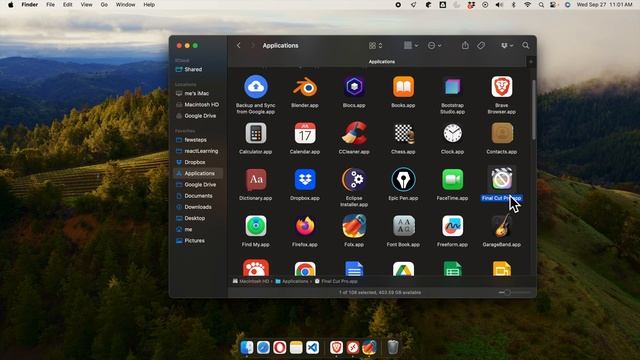The image size is (640, 360).
Task: Select the Clock.app icon
Action: coord(452,133)
